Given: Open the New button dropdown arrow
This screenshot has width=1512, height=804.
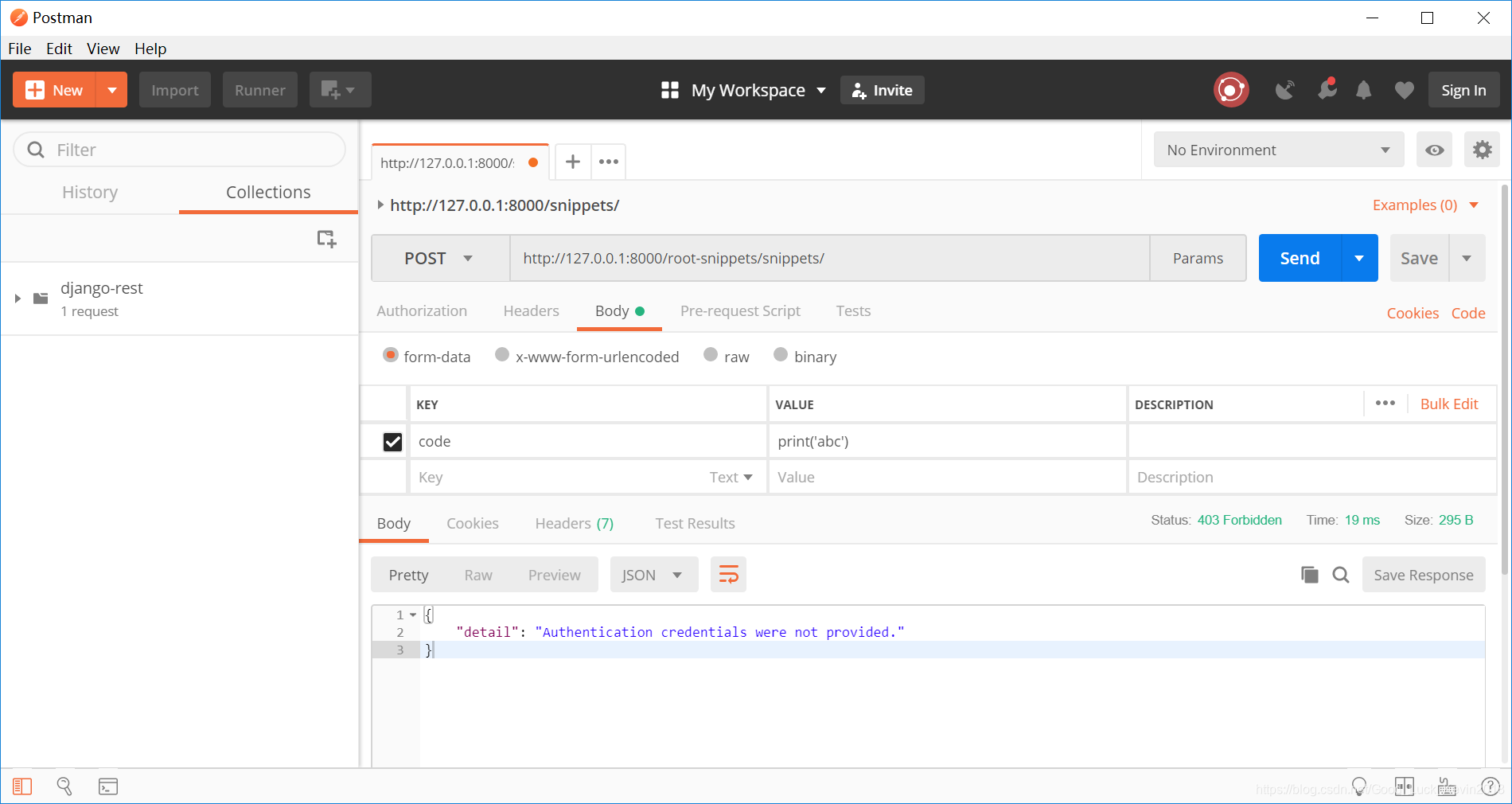Looking at the screenshot, I should tap(111, 90).
